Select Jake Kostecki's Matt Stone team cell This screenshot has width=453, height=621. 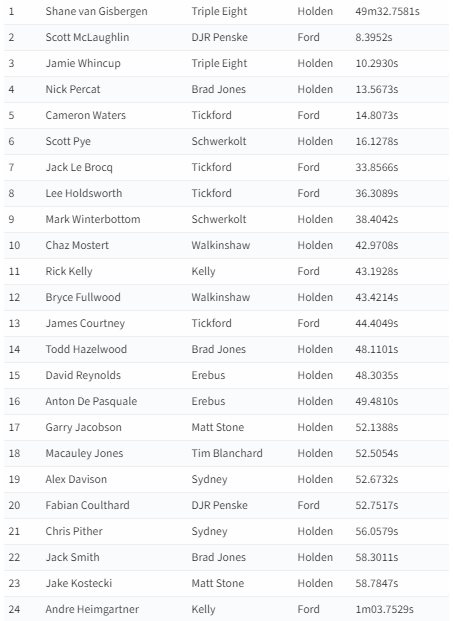pyautogui.click(x=218, y=583)
